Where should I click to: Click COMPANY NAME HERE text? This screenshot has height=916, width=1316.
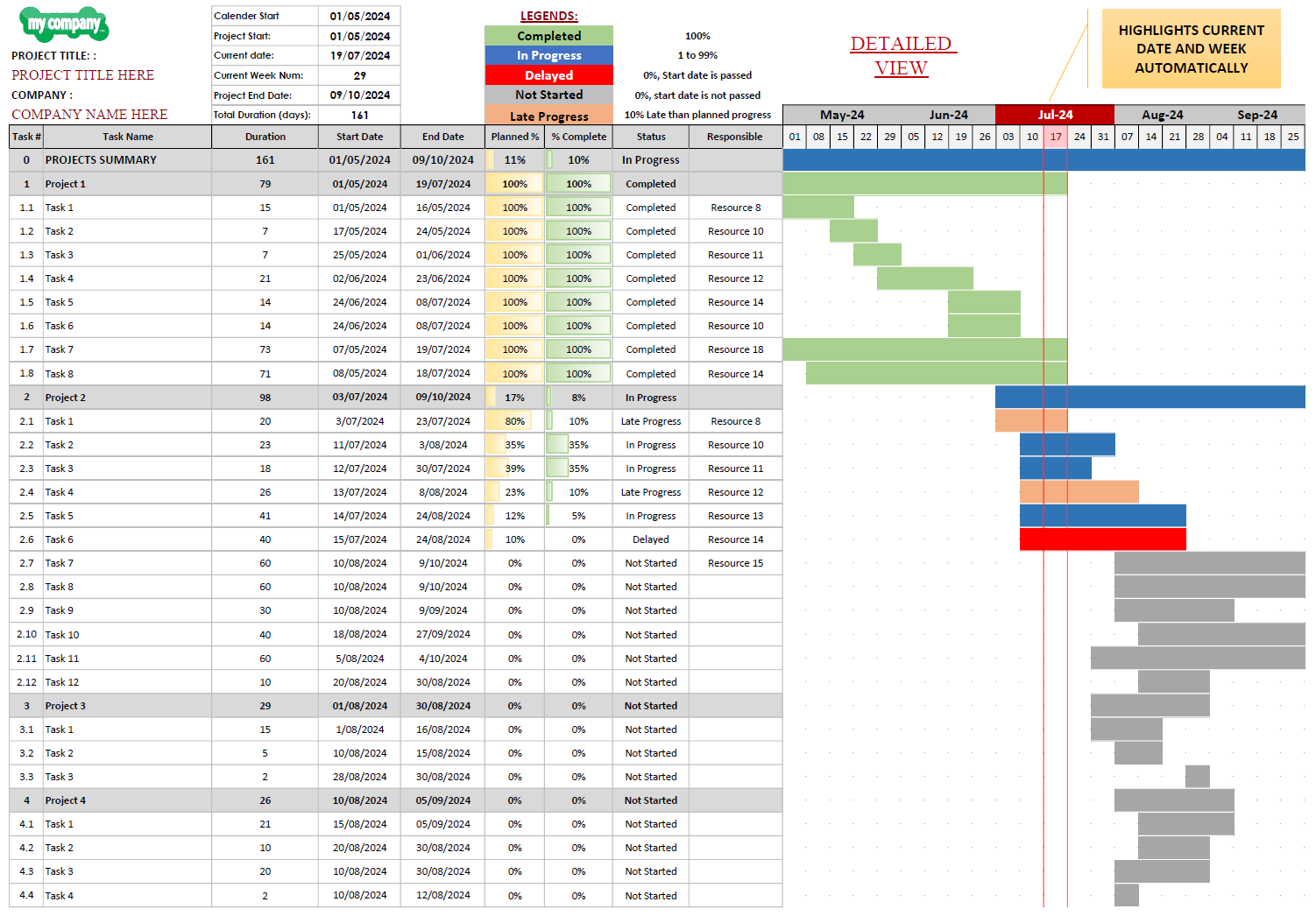89,115
